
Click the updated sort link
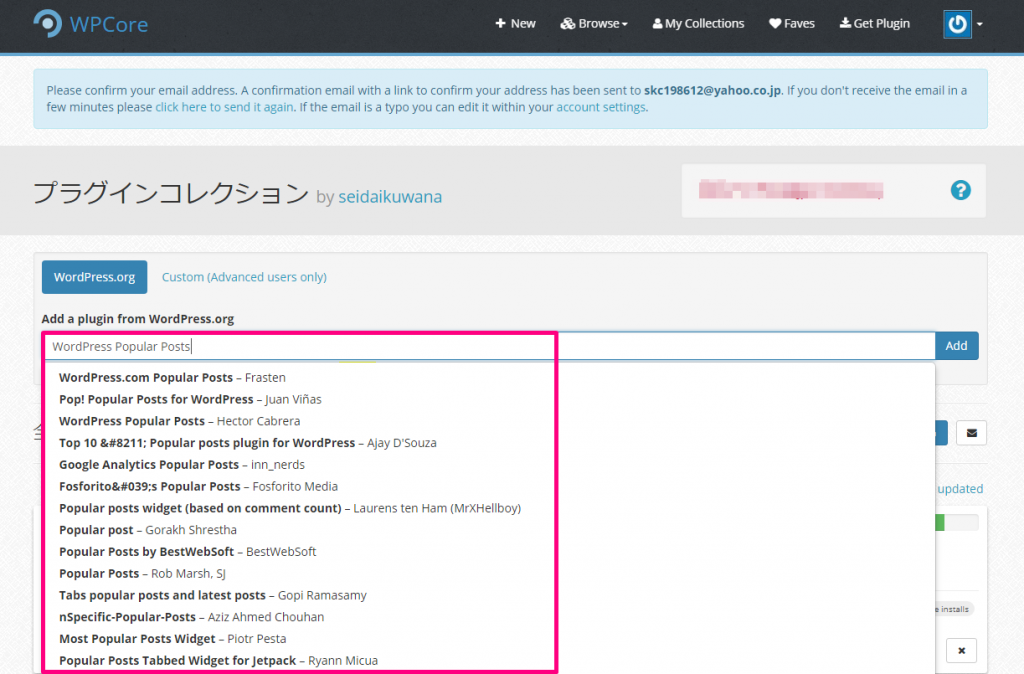(x=960, y=489)
